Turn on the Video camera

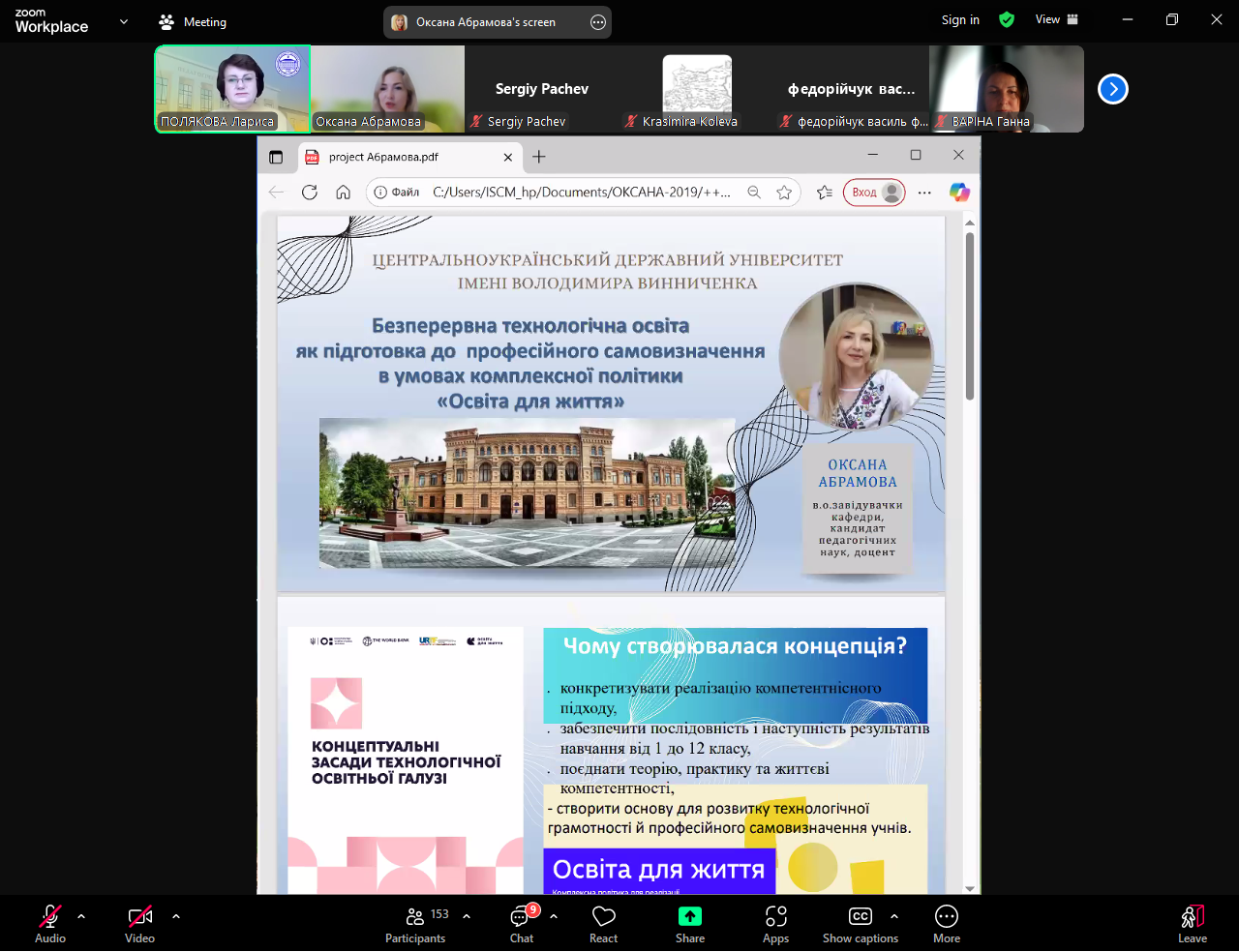(x=139, y=924)
